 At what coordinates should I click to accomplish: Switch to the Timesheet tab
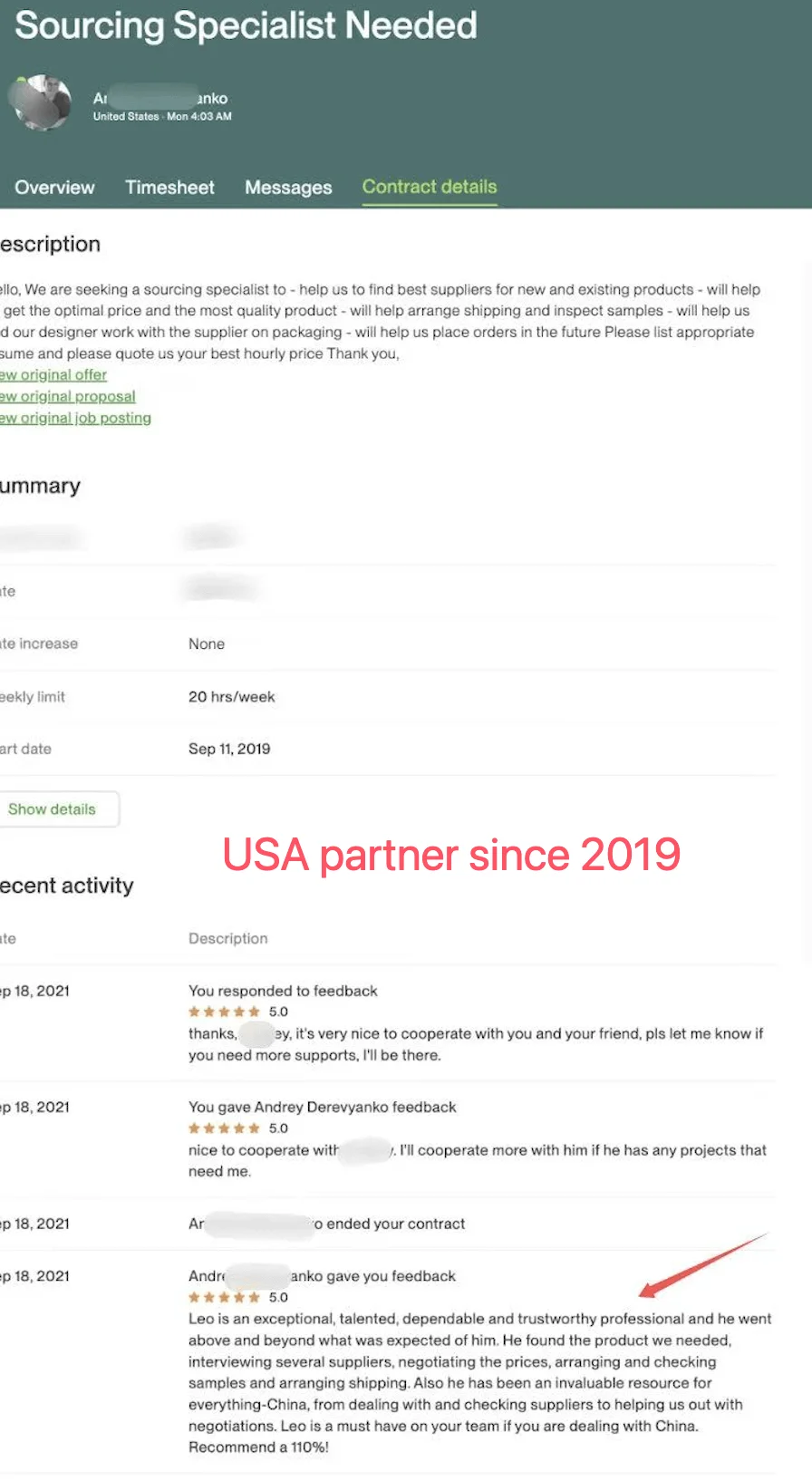169,188
